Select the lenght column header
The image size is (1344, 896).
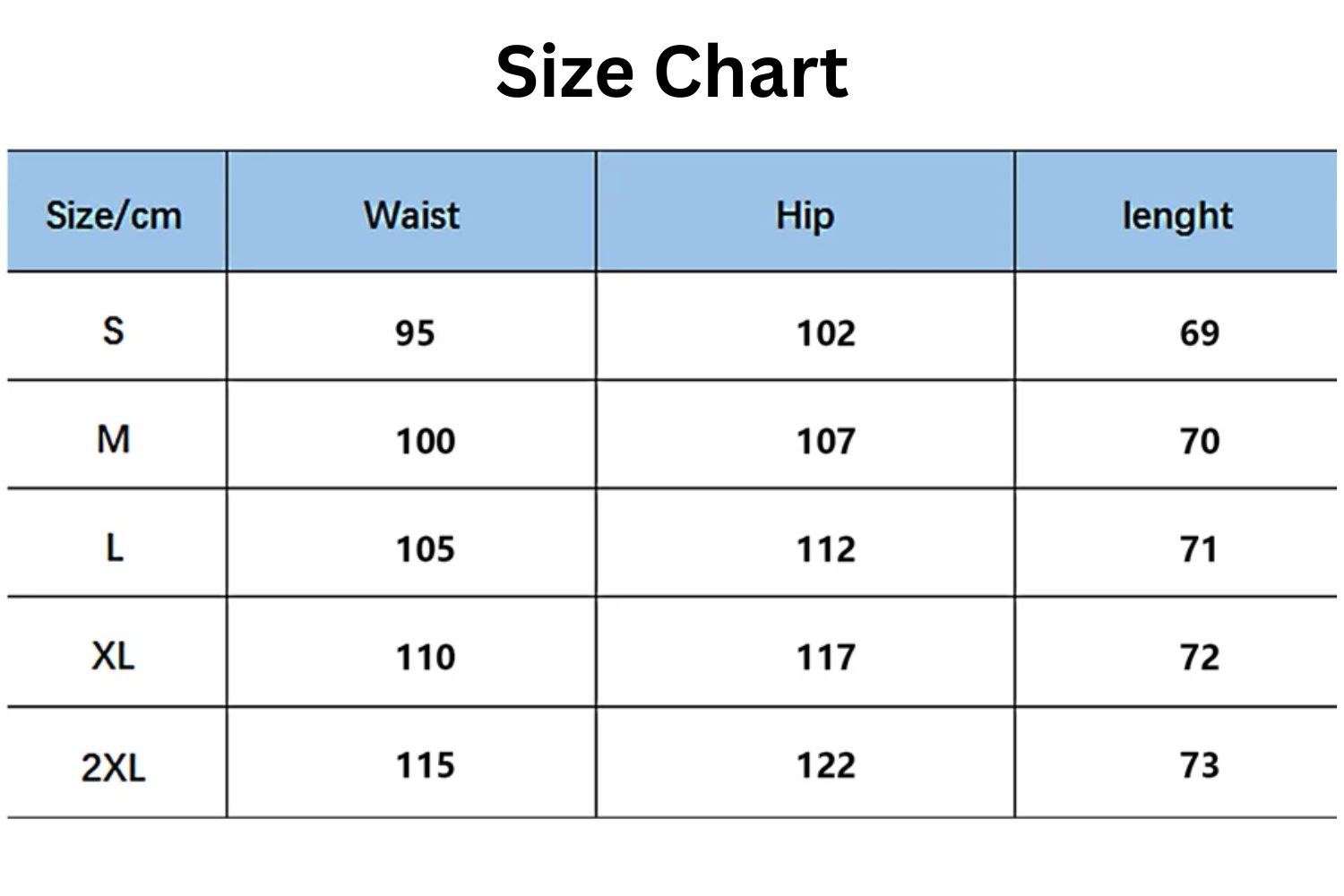coord(1177,216)
